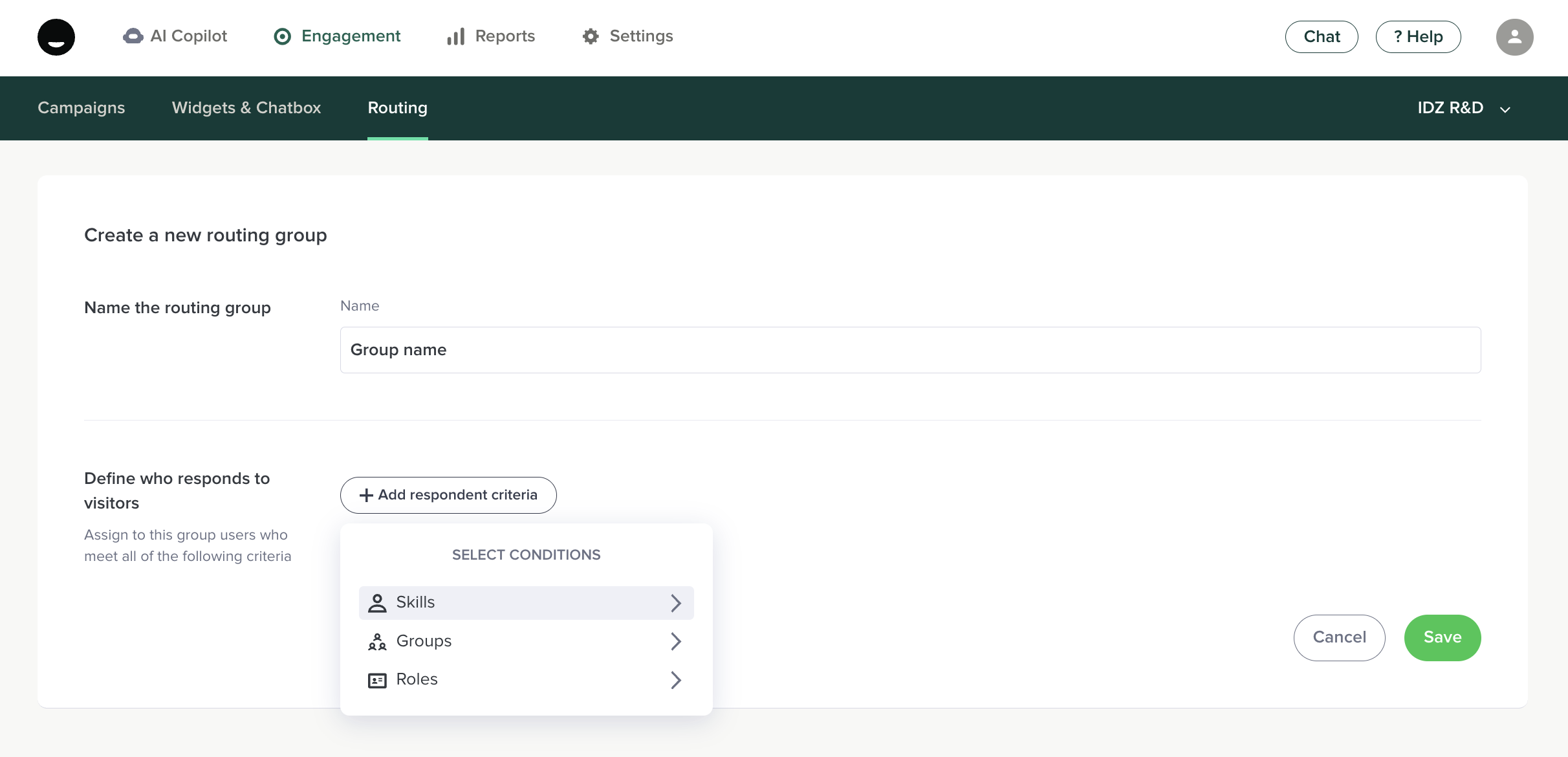
Task: Click the black smiley logo icon
Action: tap(56, 37)
